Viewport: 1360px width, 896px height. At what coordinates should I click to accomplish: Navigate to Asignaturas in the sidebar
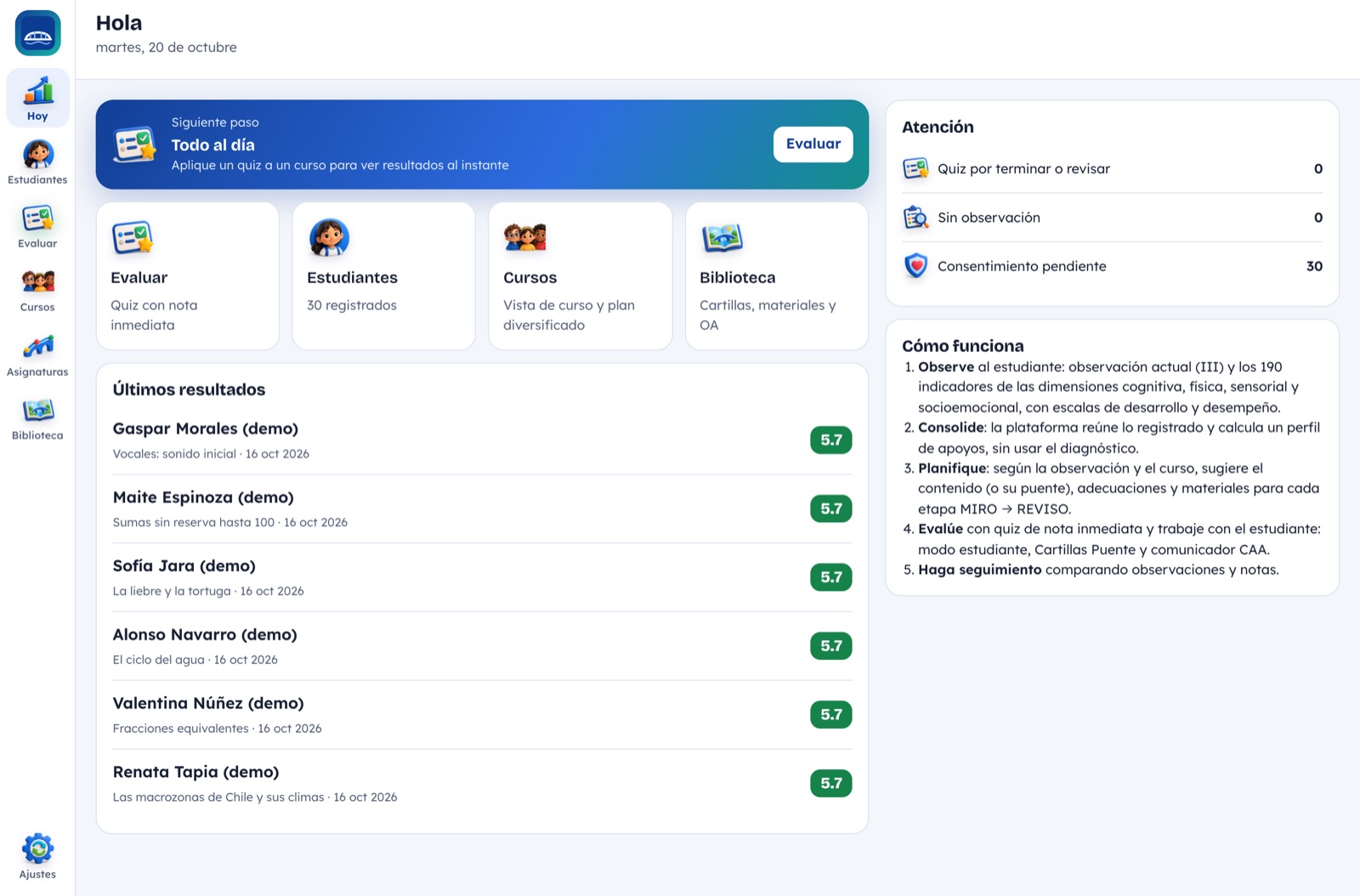point(37,354)
